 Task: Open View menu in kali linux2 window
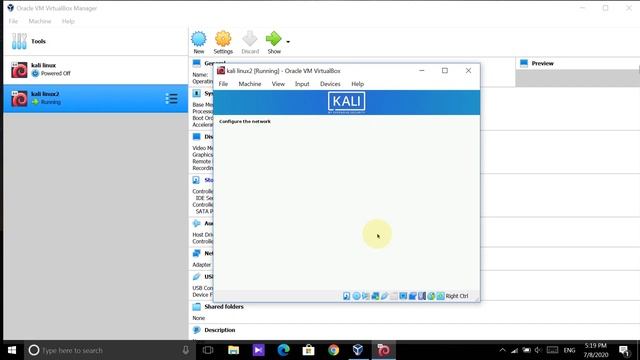278,84
